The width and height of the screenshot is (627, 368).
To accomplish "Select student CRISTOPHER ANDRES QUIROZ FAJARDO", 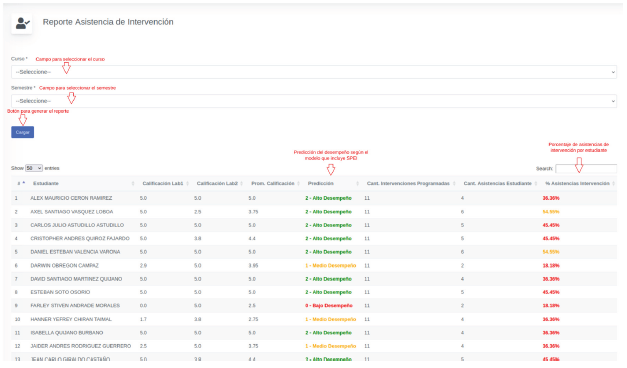I will tap(80, 238).
